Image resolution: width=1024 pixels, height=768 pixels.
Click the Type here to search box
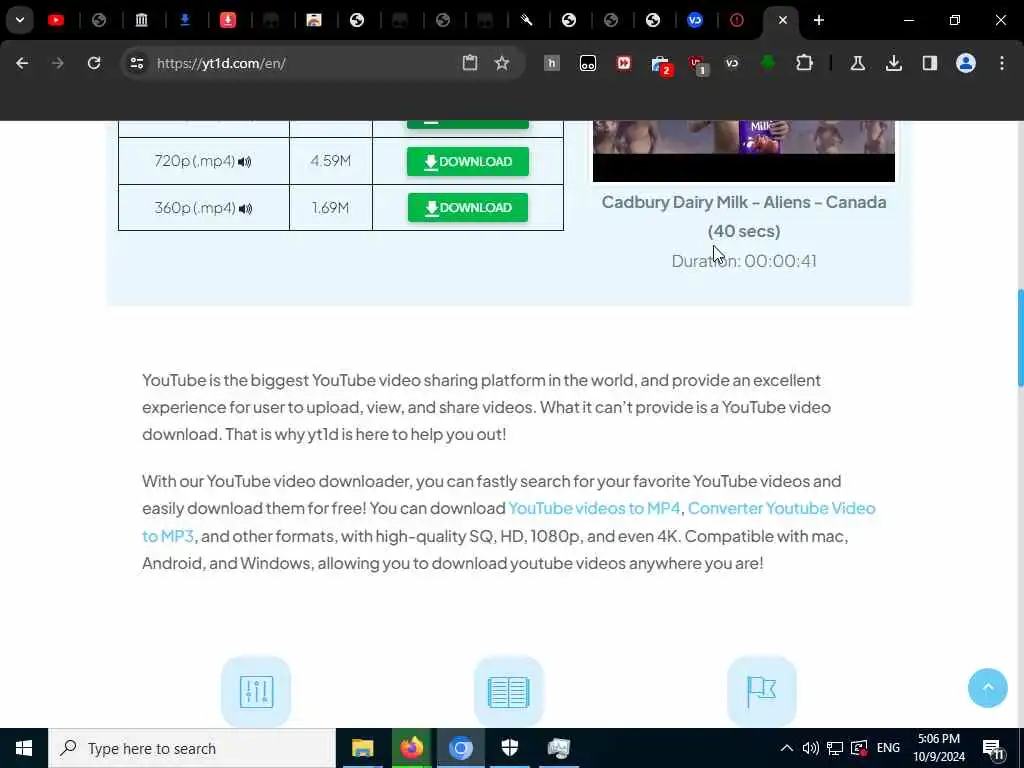(192, 748)
